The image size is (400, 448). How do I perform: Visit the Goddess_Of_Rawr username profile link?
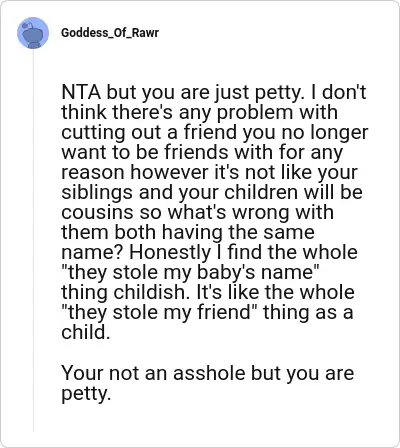110,33
